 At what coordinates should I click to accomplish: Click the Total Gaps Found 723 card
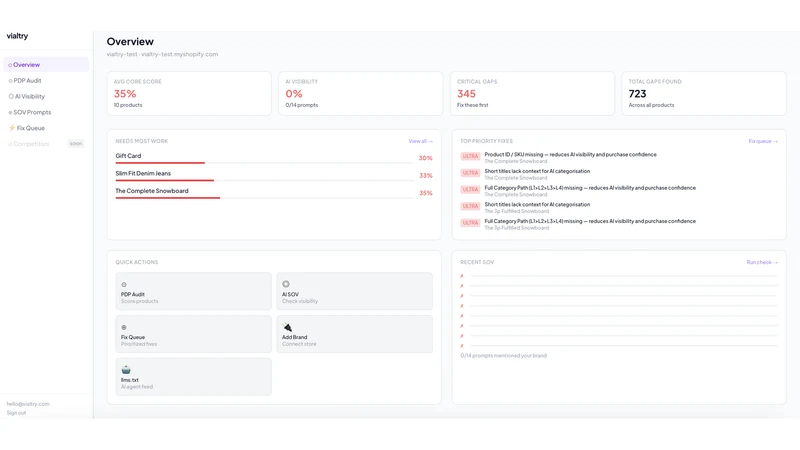click(x=704, y=93)
